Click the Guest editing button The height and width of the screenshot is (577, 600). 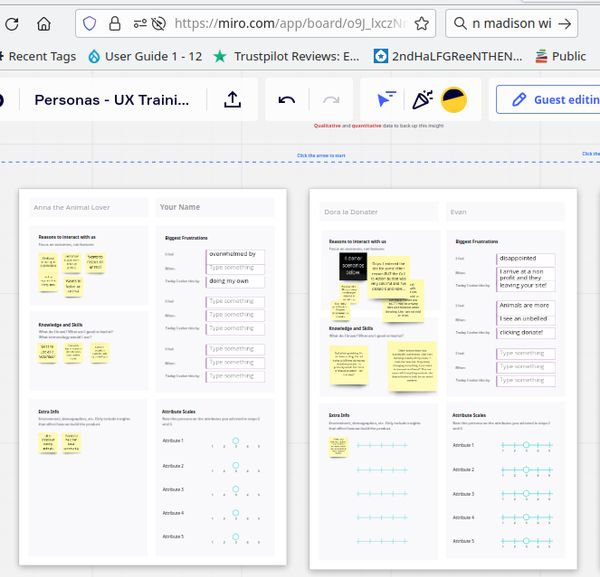click(548, 100)
